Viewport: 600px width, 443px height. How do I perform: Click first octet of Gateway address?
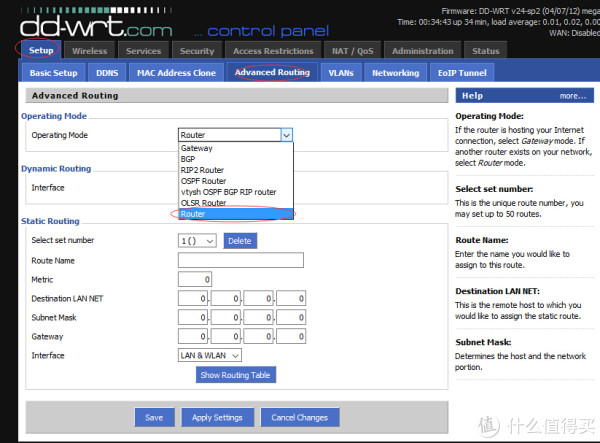pyautogui.click(x=193, y=336)
